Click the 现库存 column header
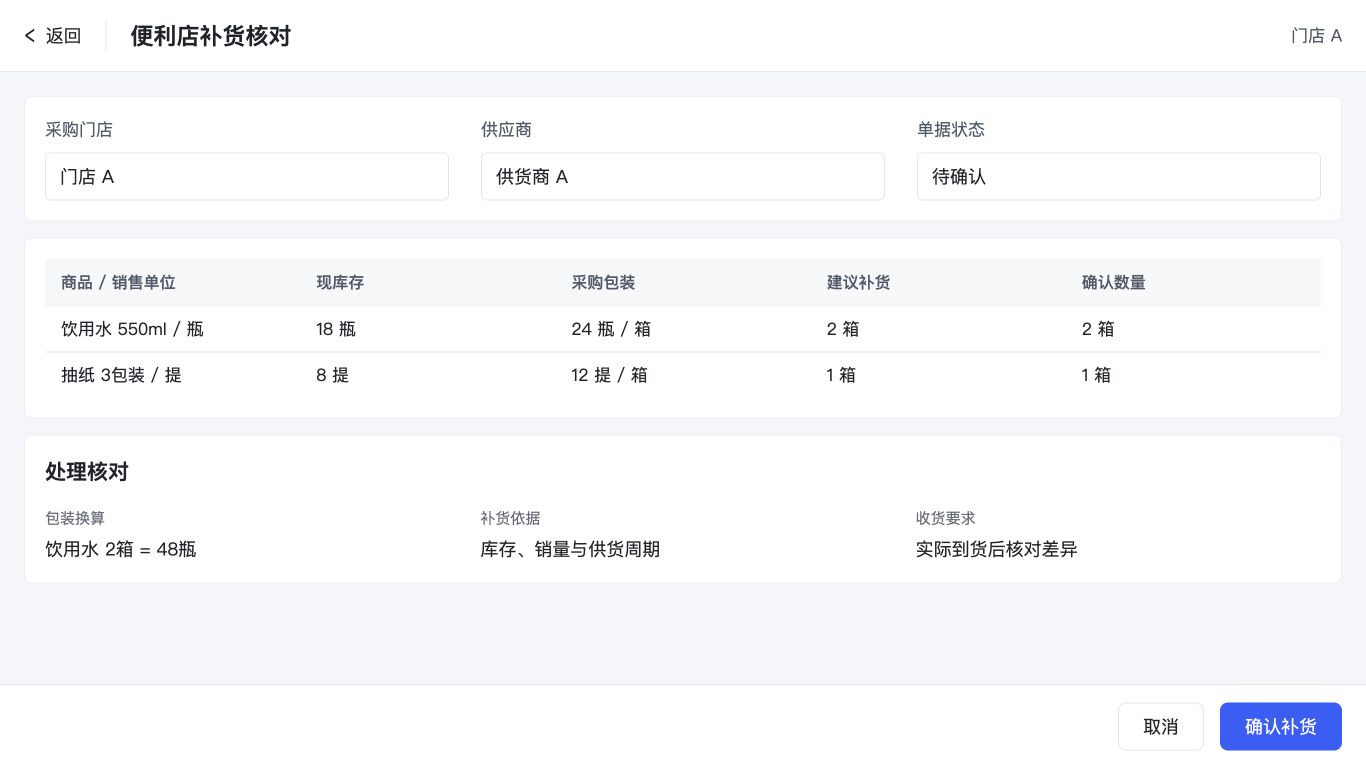Image resolution: width=1366 pixels, height=768 pixels. (340, 283)
